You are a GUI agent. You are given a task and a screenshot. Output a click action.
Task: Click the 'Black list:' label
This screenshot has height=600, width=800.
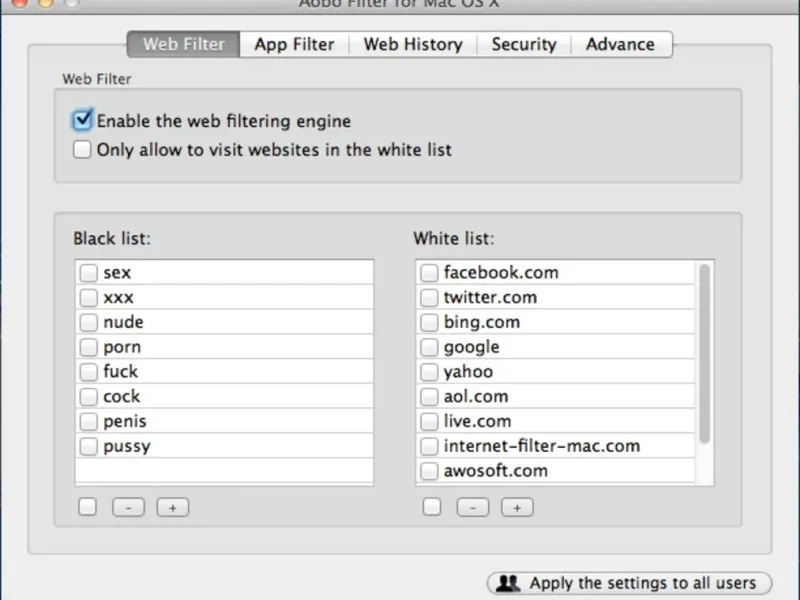click(x=112, y=238)
